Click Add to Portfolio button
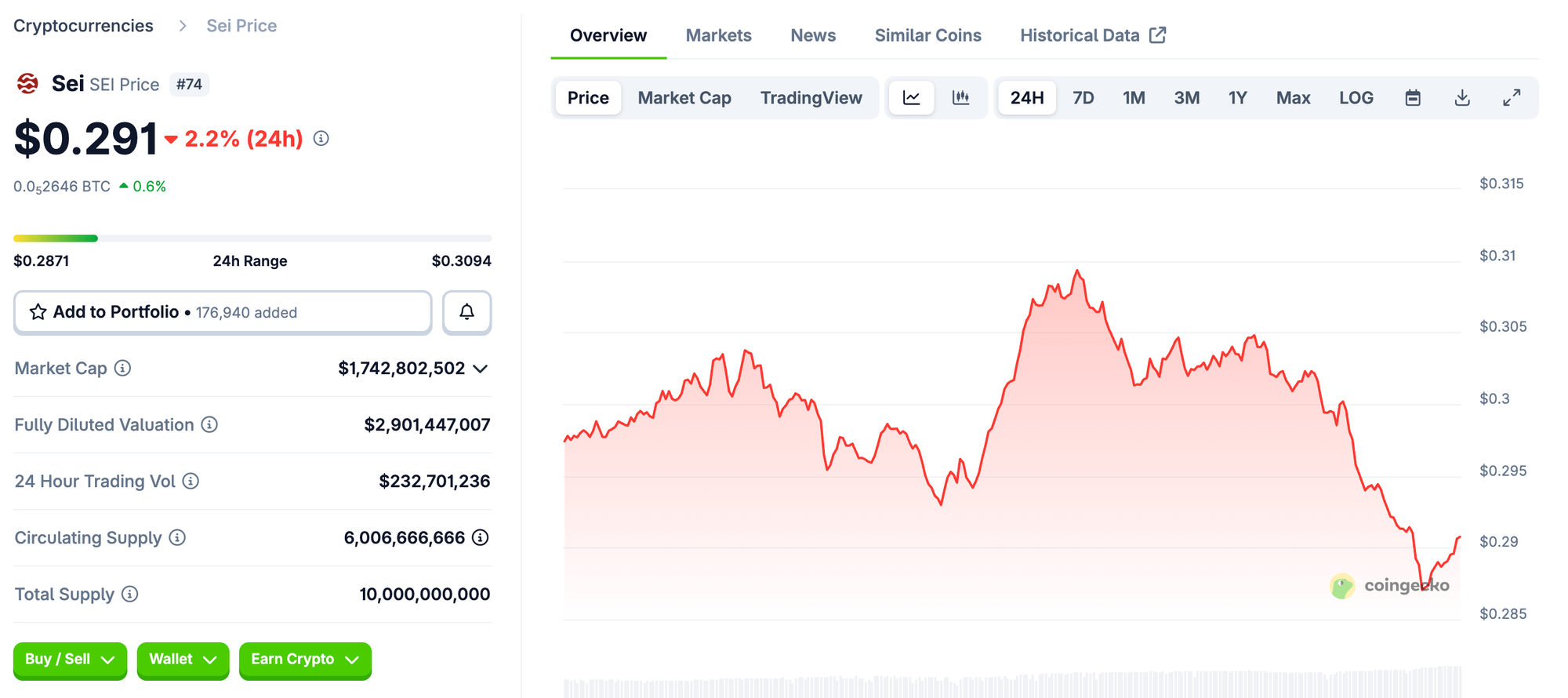Image resolution: width=1568 pixels, height=698 pixels. tap(223, 312)
